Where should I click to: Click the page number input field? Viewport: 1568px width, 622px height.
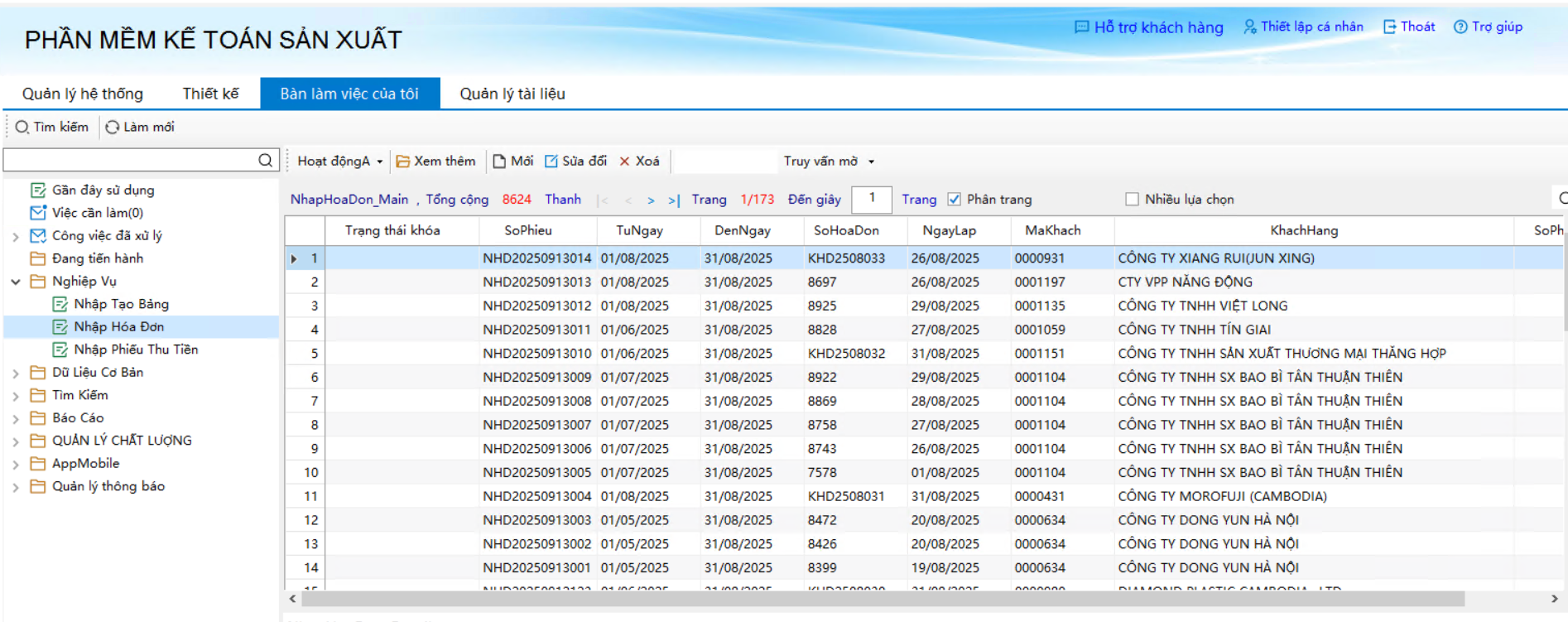(871, 200)
